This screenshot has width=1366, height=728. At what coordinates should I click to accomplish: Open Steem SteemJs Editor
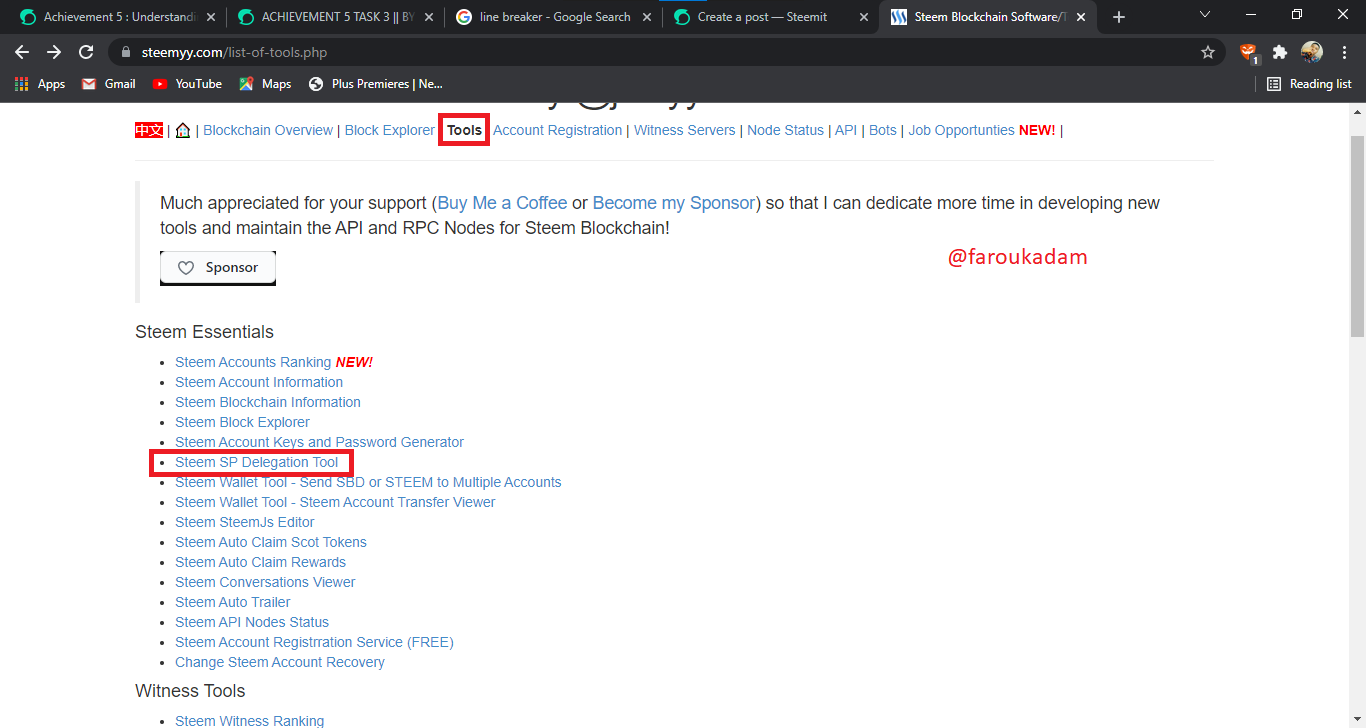pos(245,522)
